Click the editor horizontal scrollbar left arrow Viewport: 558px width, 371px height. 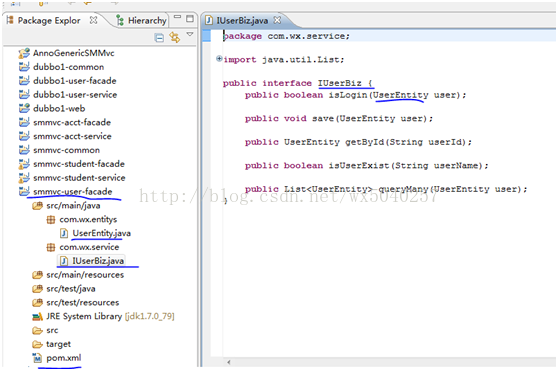point(229,362)
